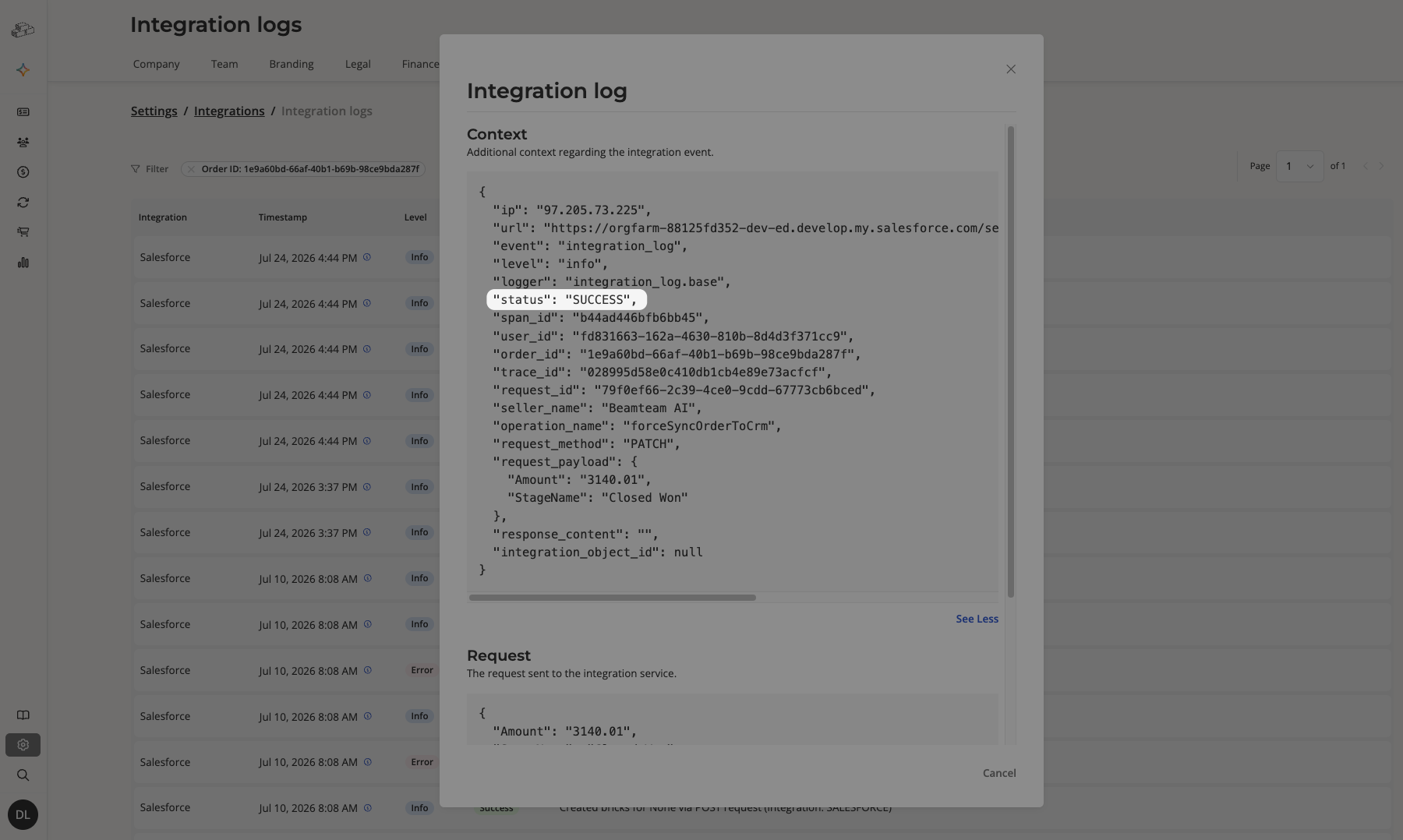
Task: Click the dialog's vertical scrollbar
Action: pos(1011,362)
